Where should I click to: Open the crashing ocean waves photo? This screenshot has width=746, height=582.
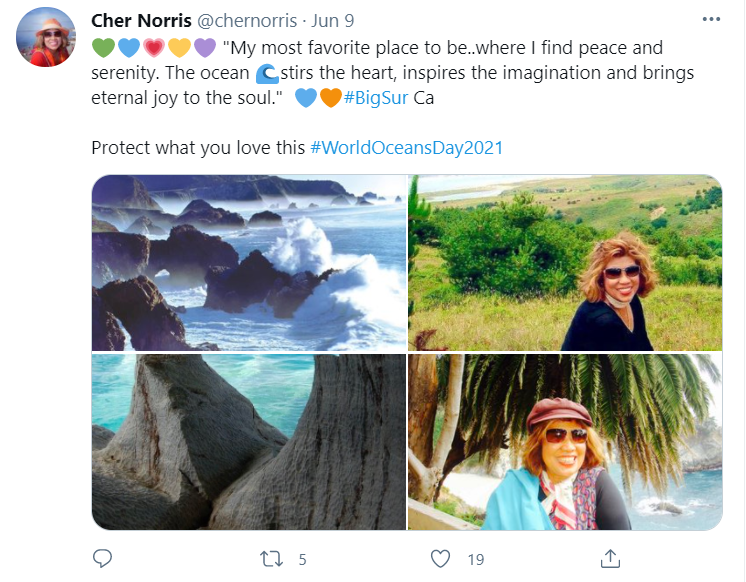coord(248,263)
